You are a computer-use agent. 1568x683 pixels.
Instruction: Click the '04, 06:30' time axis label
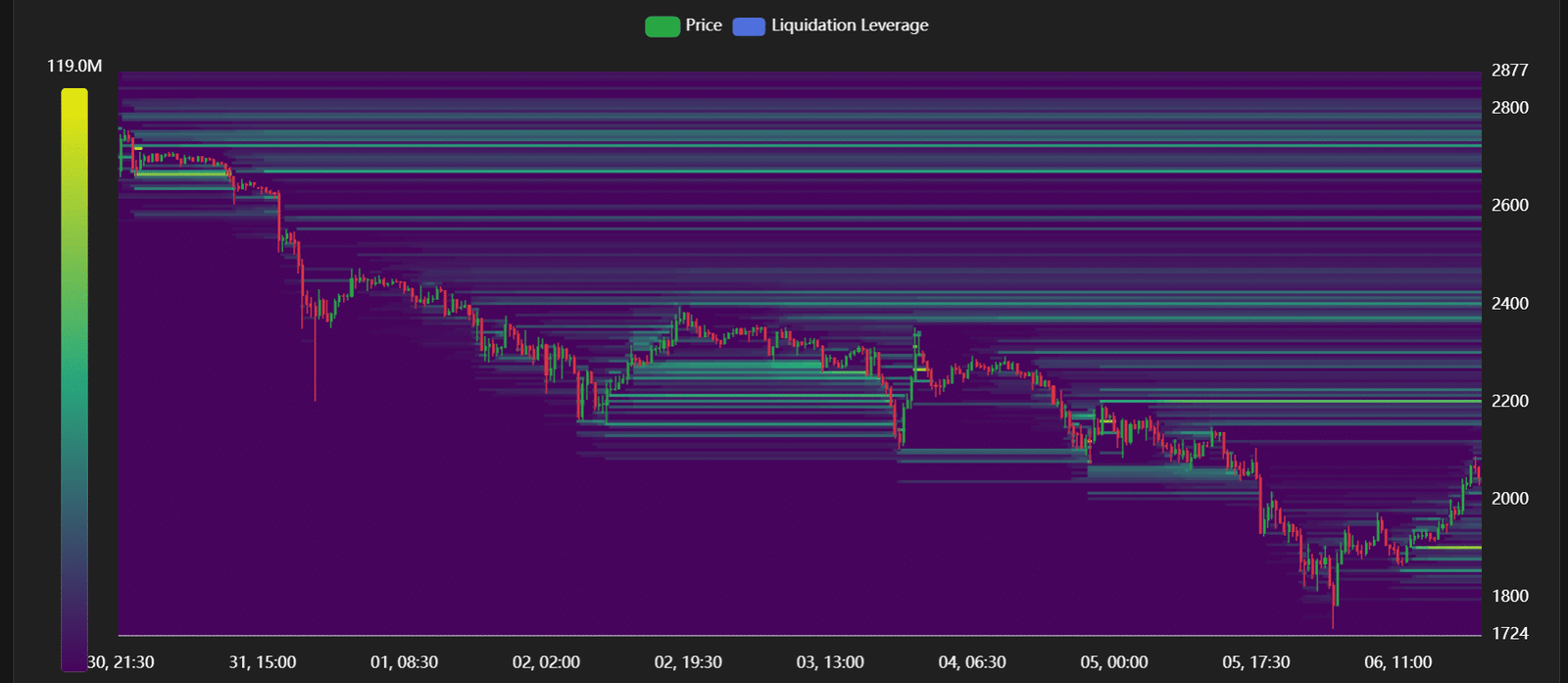[x=971, y=662]
